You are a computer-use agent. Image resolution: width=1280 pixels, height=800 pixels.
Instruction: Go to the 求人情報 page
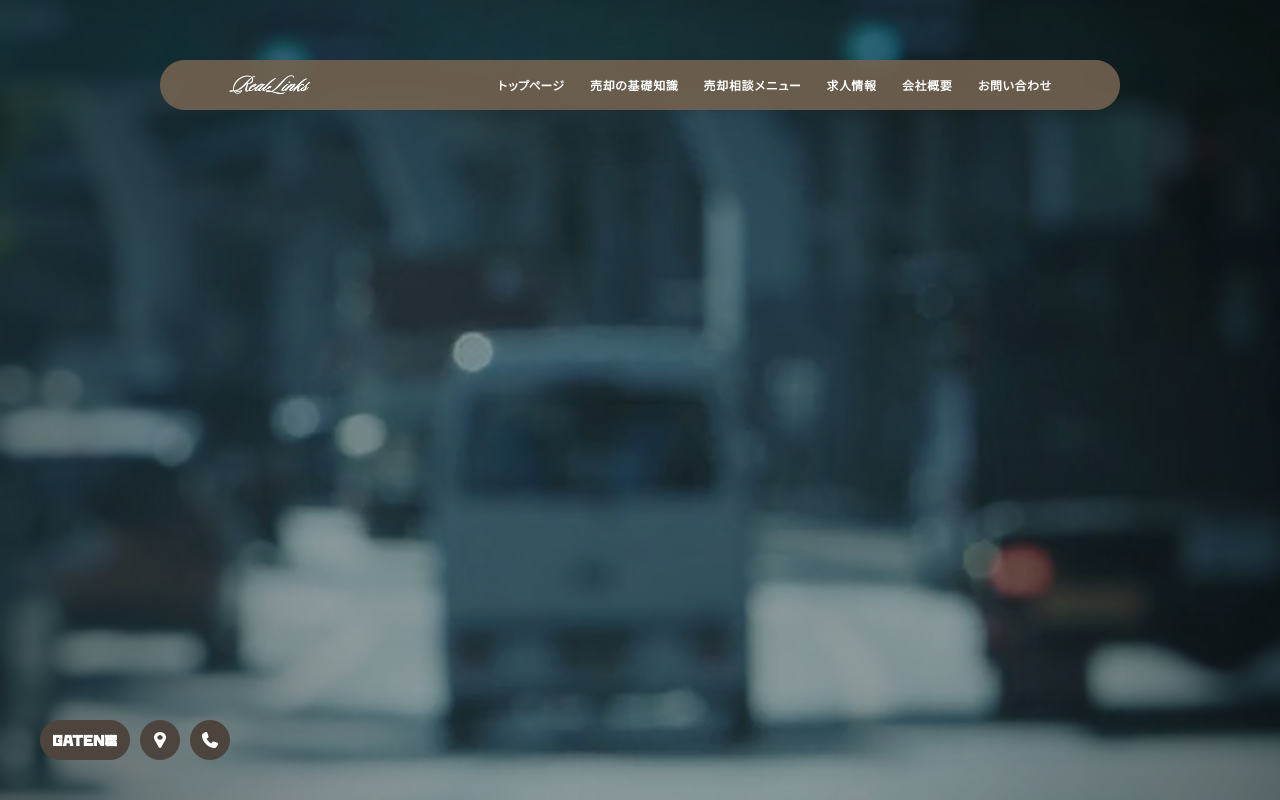[x=852, y=86]
